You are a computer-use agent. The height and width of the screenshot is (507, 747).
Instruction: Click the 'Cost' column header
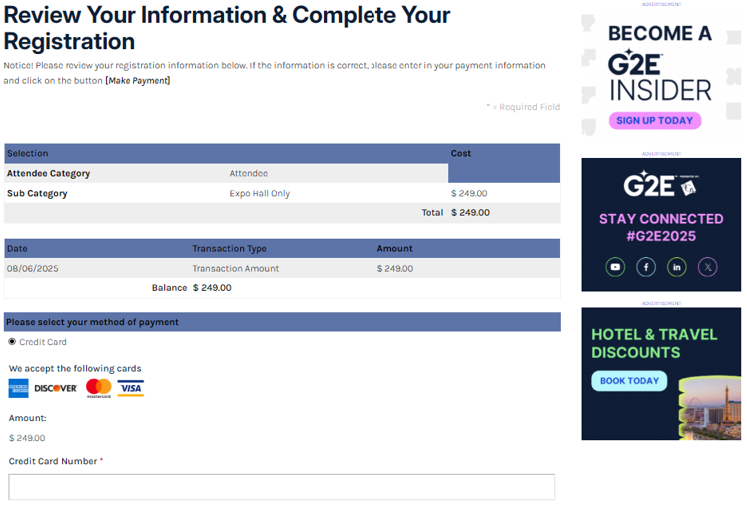click(461, 153)
